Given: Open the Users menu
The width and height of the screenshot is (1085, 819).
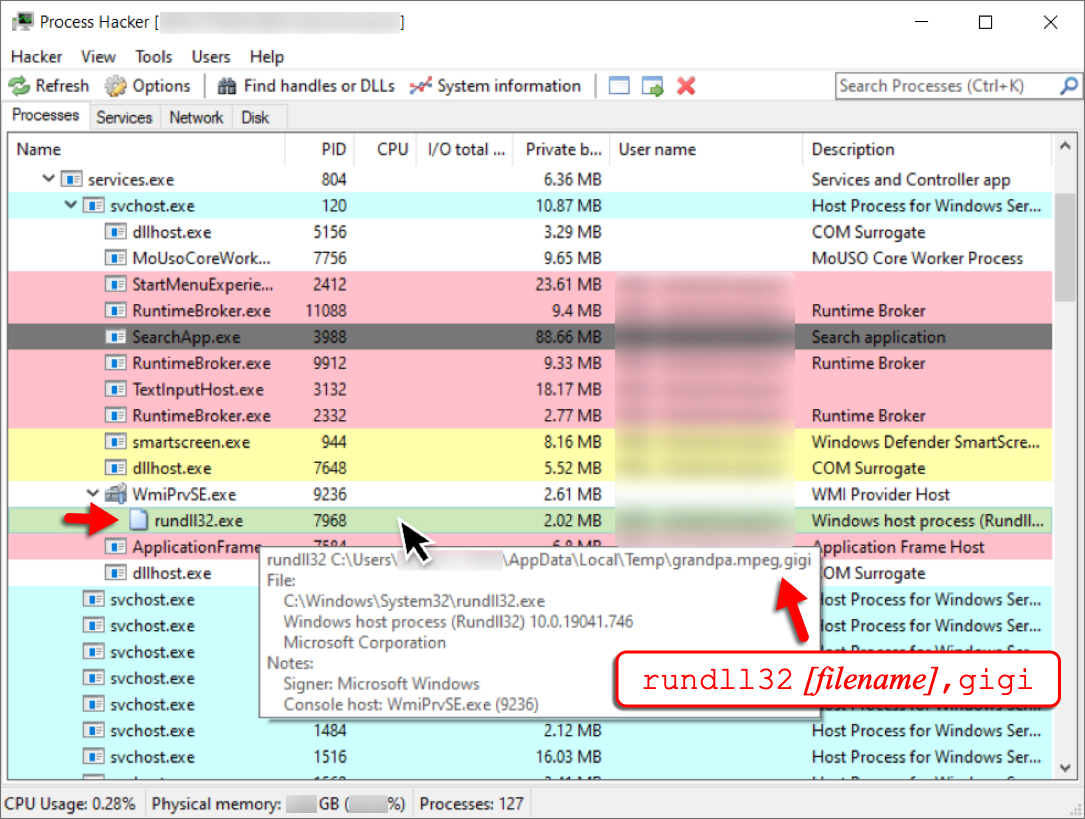Looking at the screenshot, I should [x=210, y=57].
